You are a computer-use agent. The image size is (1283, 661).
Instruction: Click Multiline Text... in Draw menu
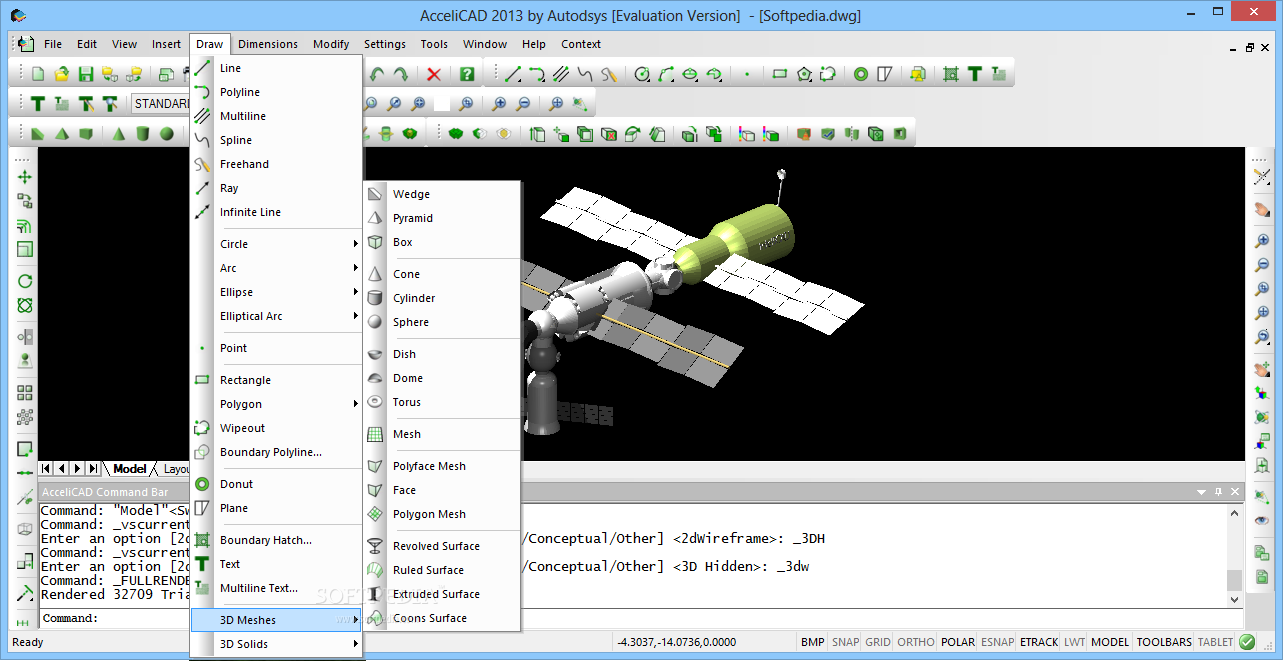pos(276,588)
